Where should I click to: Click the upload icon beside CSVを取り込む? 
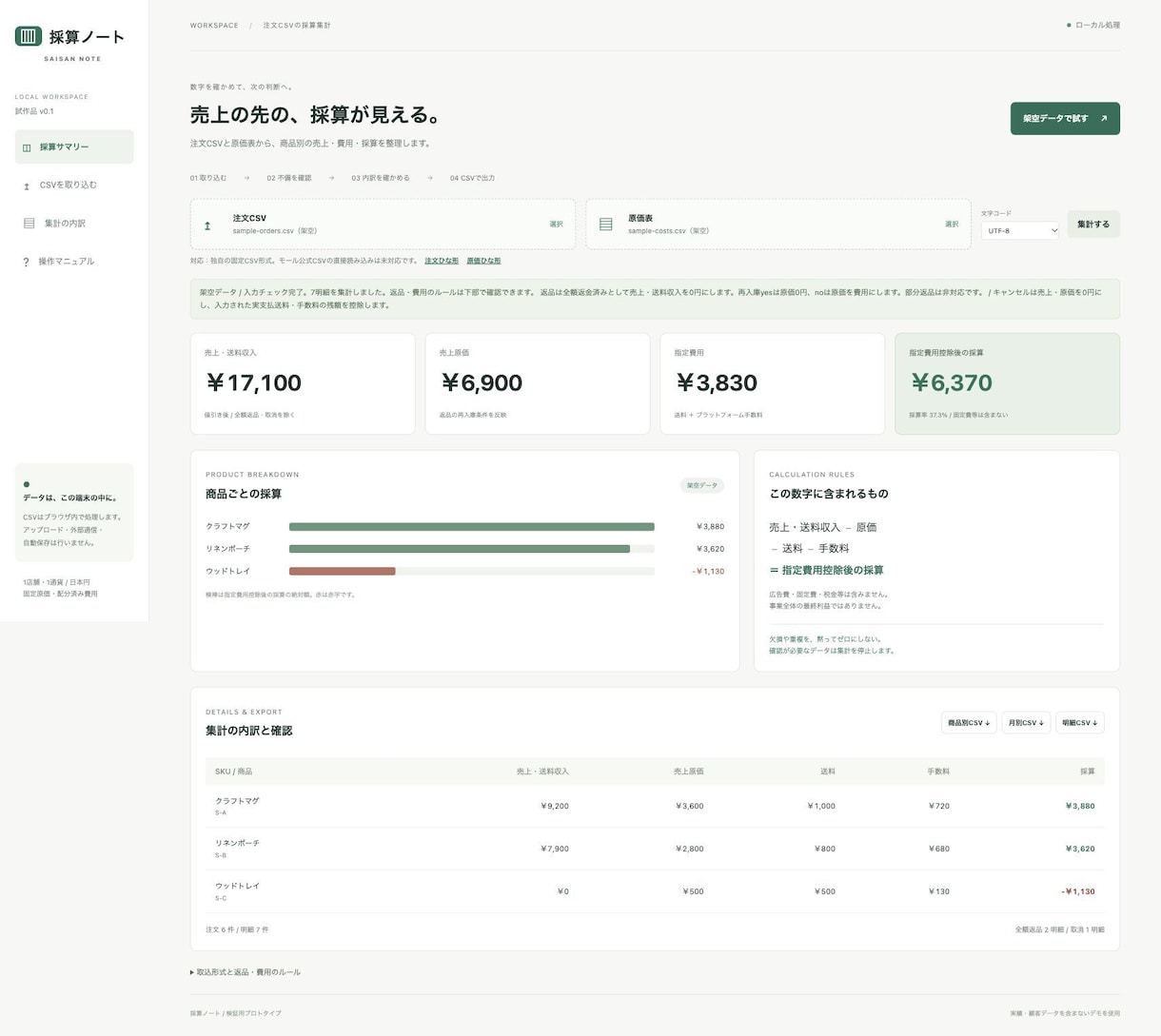27,186
